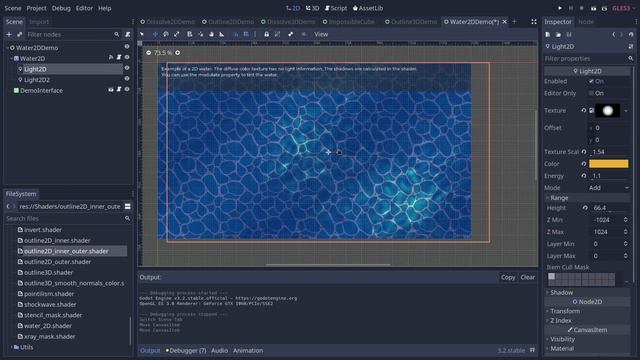Open the script attached to DemoInterface
This screenshot has height=360, width=640.
[119, 89]
